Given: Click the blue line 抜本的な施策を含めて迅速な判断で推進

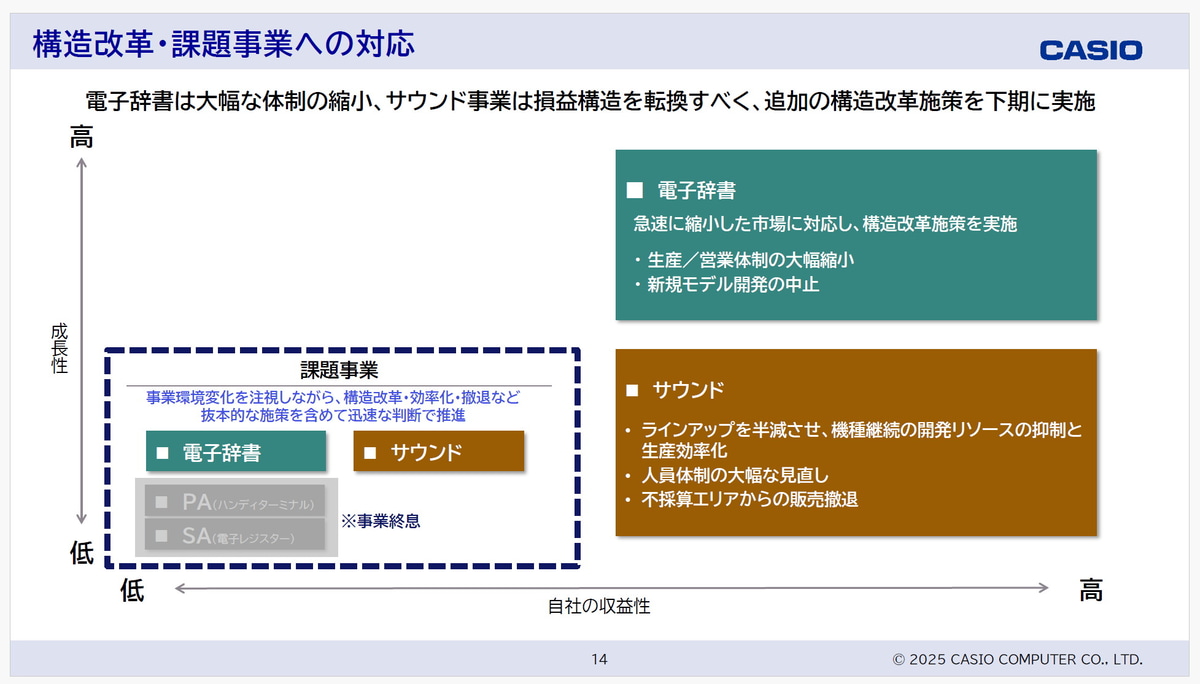Looking at the screenshot, I should (x=333, y=414).
